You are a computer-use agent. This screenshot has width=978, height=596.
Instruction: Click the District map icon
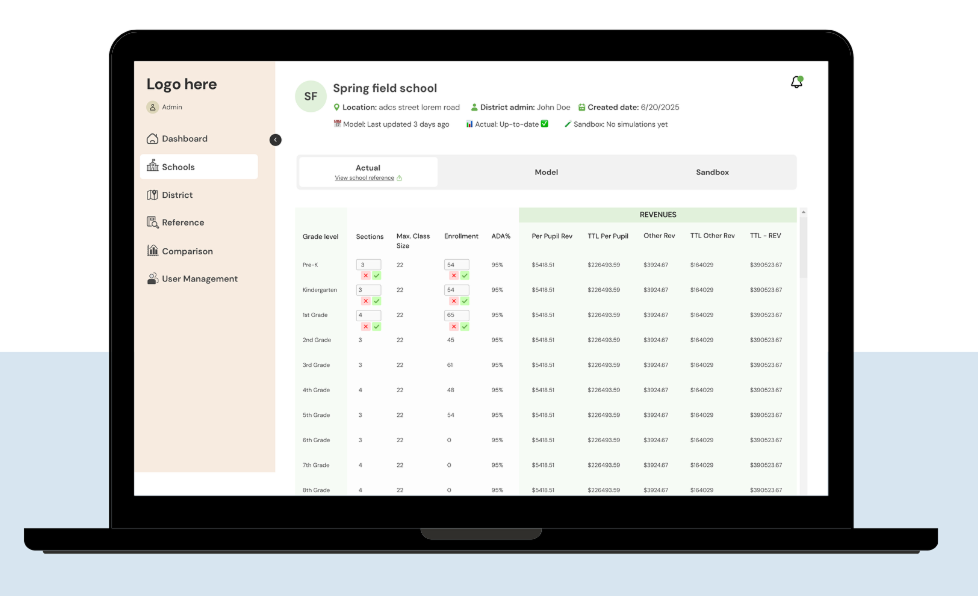(152, 195)
